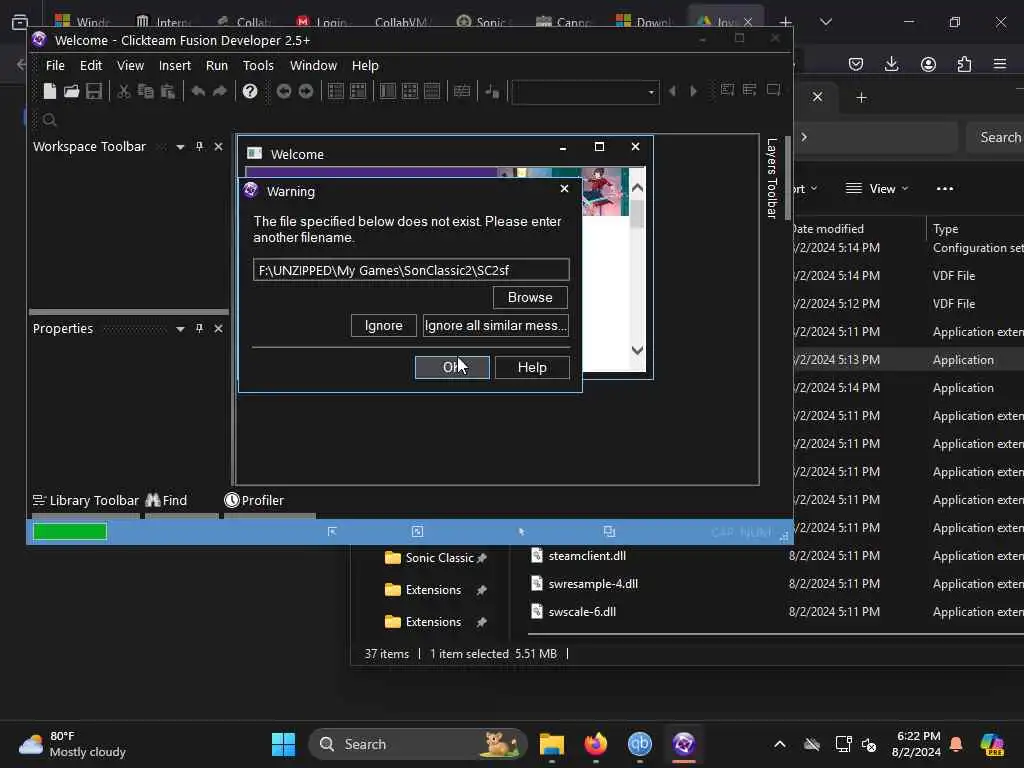Select the swscale-6.dll file
1024x768 pixels.
582,612
